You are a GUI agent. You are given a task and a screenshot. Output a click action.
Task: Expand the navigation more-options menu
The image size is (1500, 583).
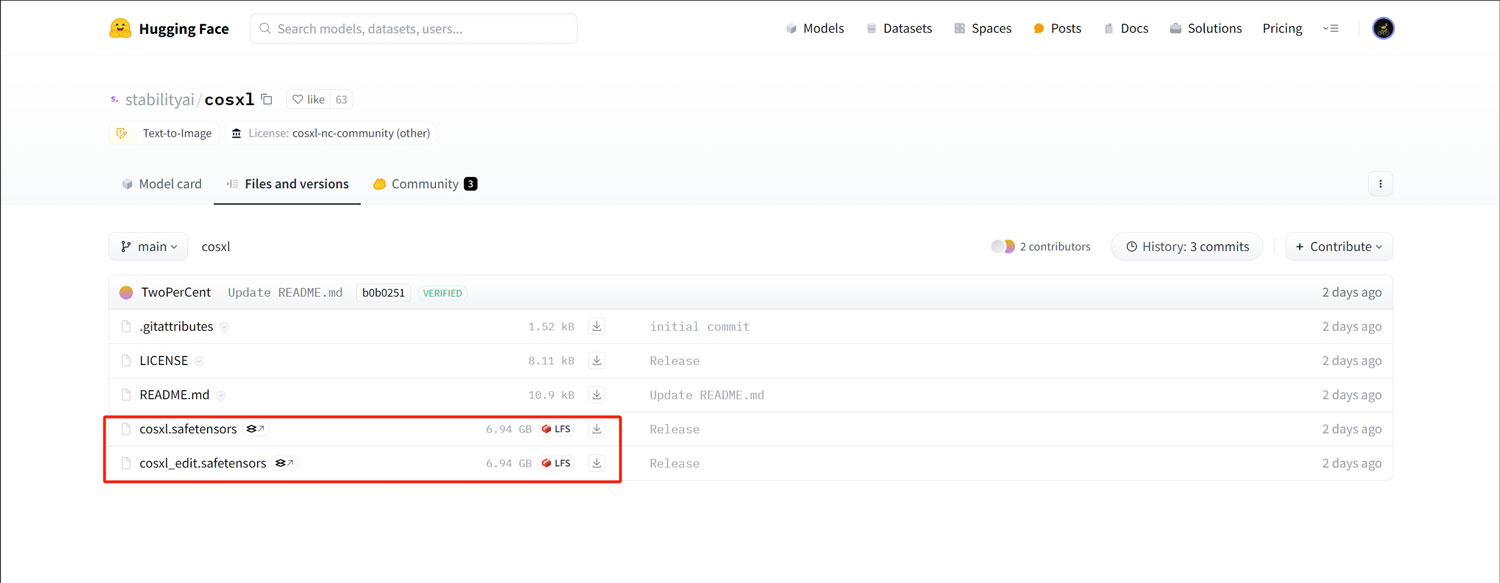point(1330,29)
